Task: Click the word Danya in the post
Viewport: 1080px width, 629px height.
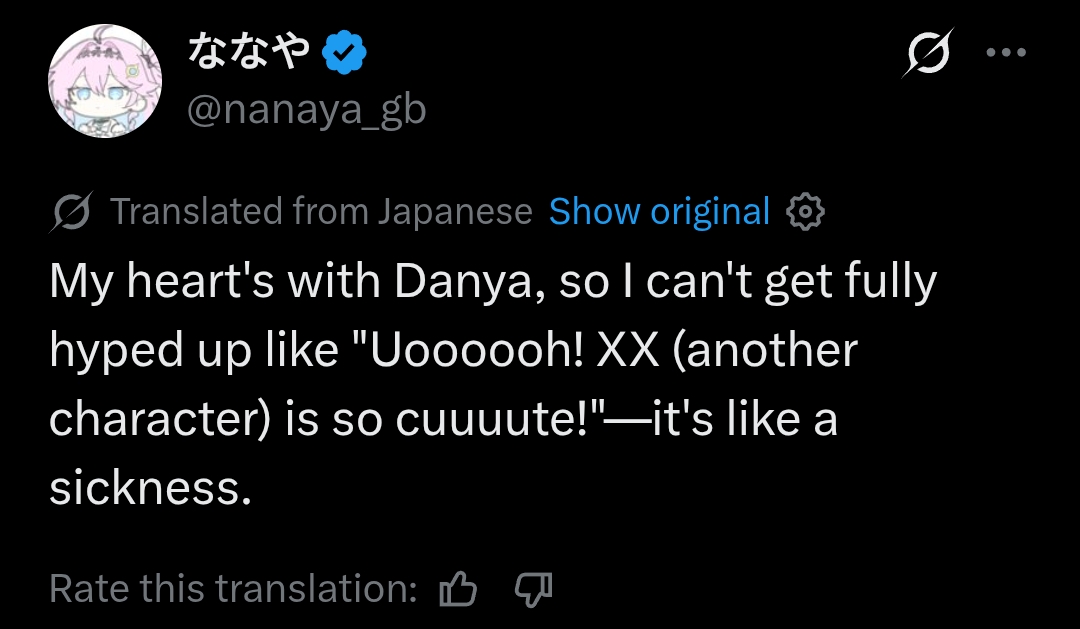Action: (469, 282)
